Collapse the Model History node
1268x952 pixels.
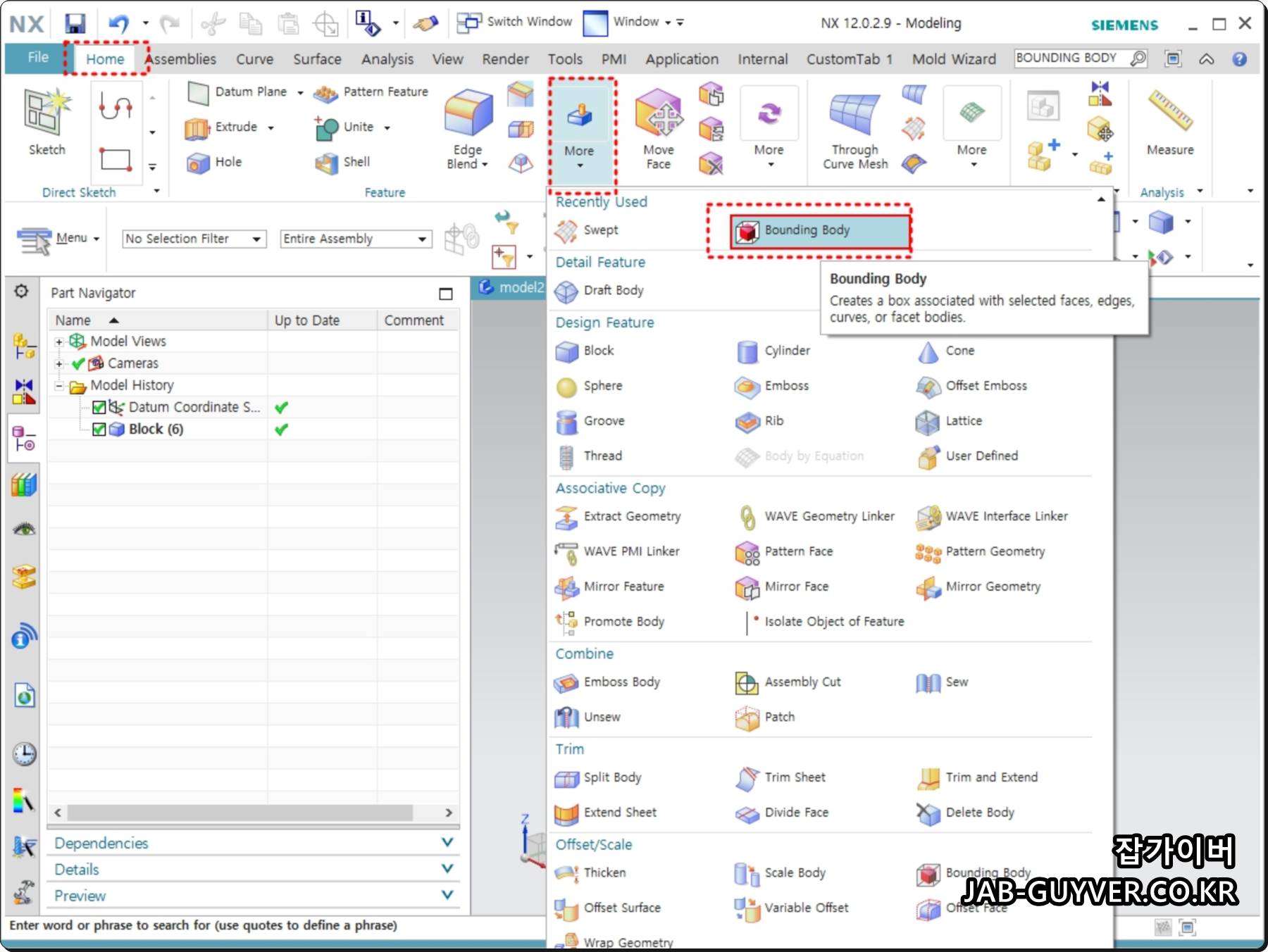[x=59, y=386]
